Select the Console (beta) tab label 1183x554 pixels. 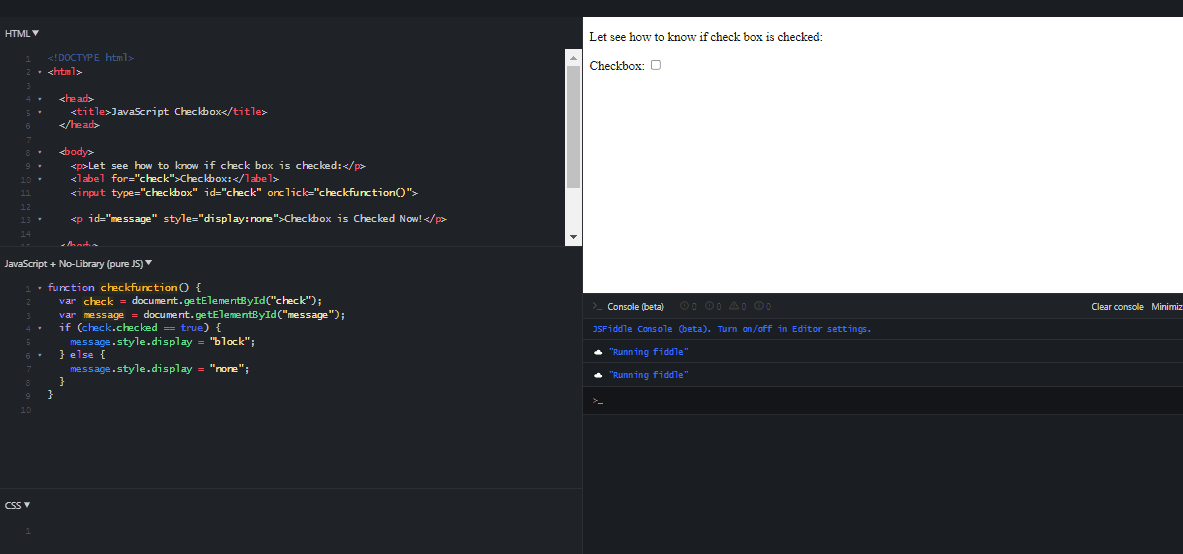(x=635, y=307)
